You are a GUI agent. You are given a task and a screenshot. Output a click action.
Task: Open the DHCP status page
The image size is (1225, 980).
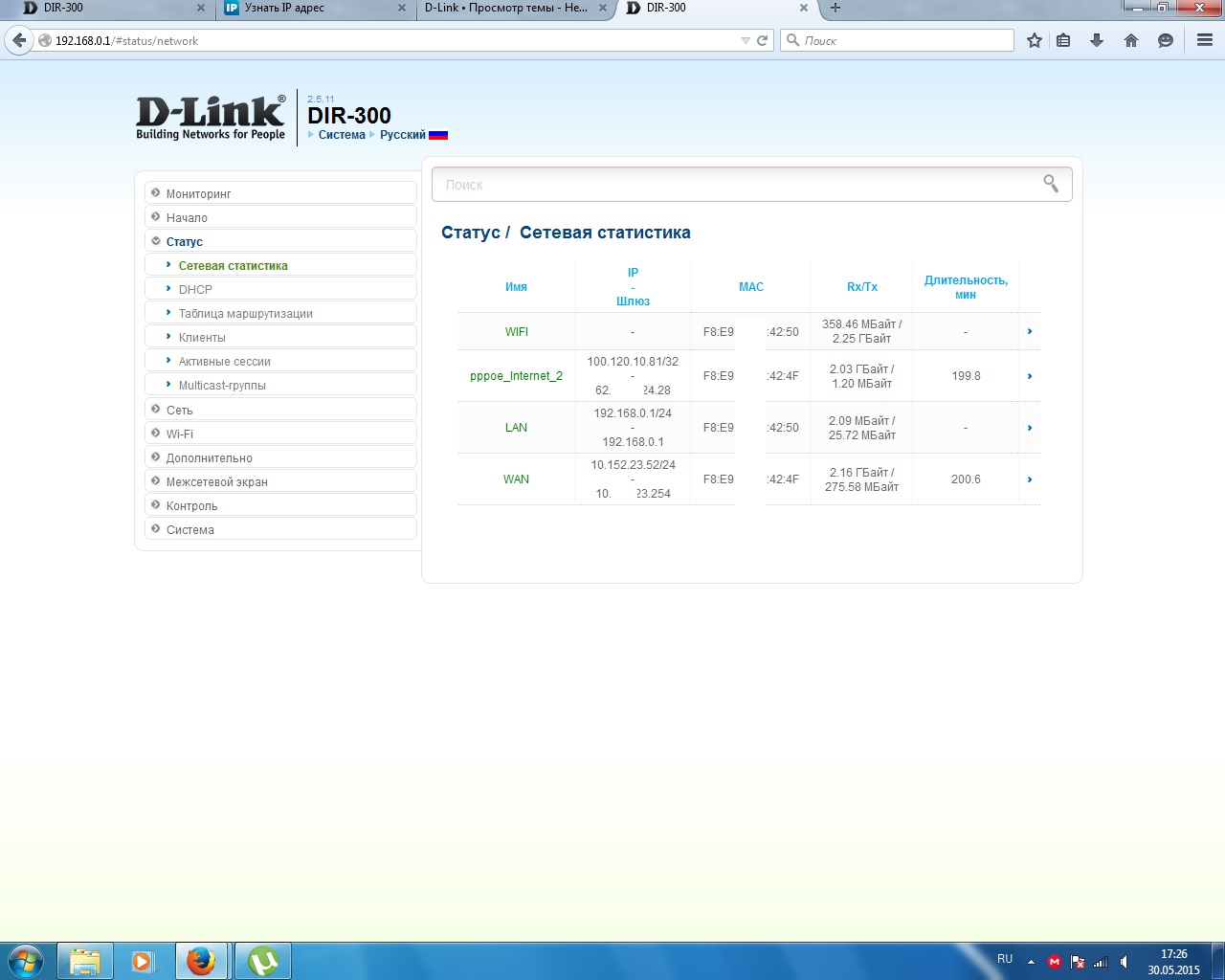click(x=281, y=289)
